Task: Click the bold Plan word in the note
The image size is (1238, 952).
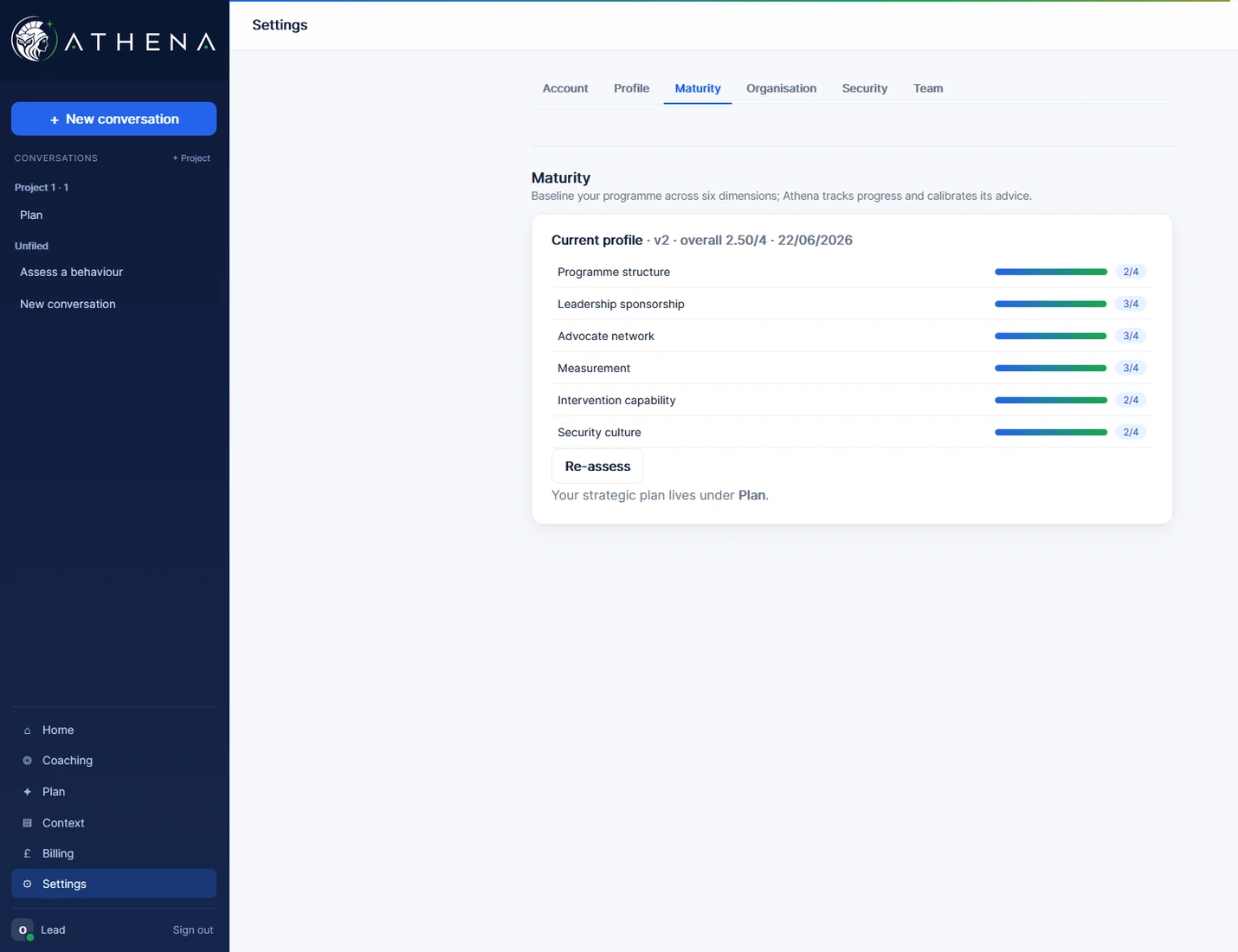Action: (x=751, y=495)
